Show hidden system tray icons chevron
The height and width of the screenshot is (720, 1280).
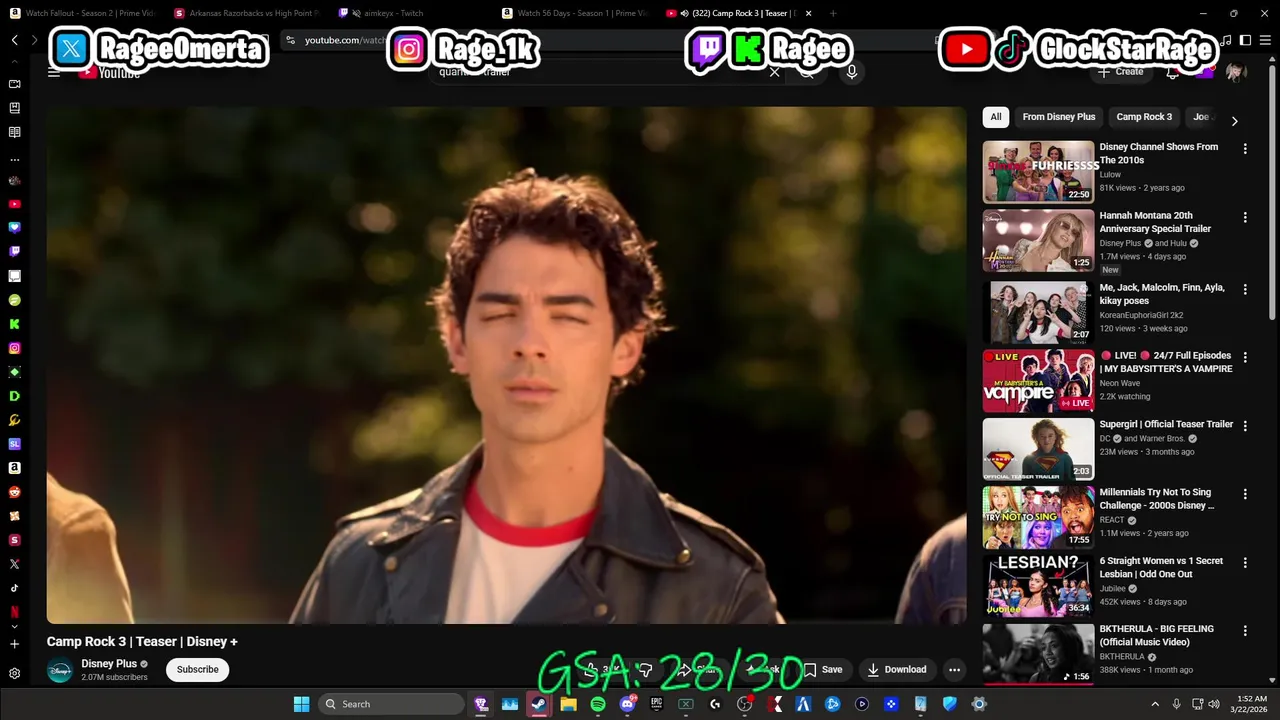click(x=1154, y=704)
